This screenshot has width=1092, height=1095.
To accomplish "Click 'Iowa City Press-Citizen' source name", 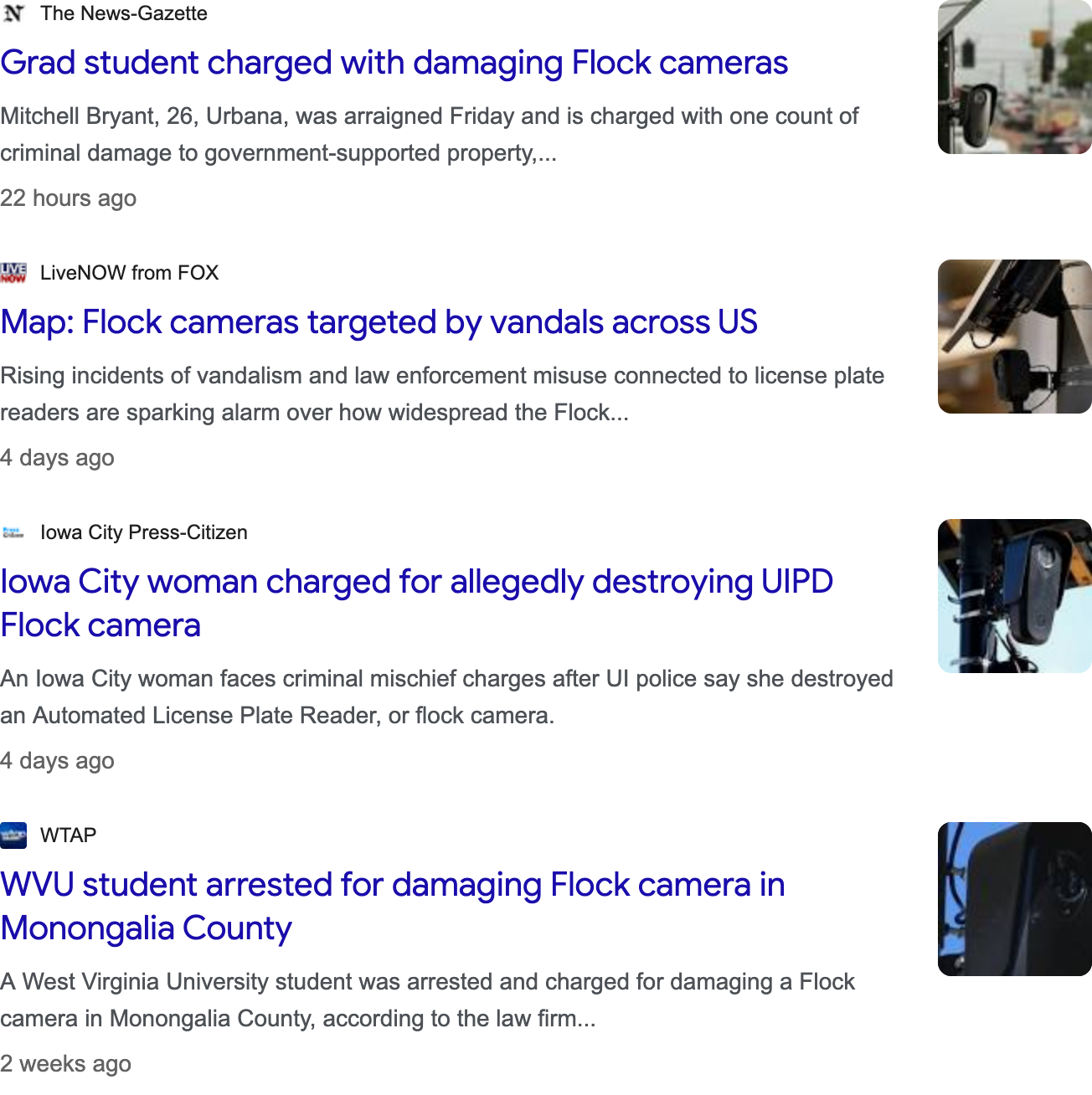I will 144,532.
